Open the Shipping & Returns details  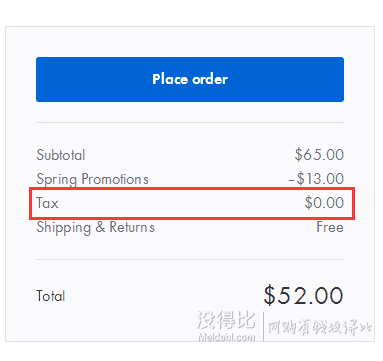pos(95,228)
